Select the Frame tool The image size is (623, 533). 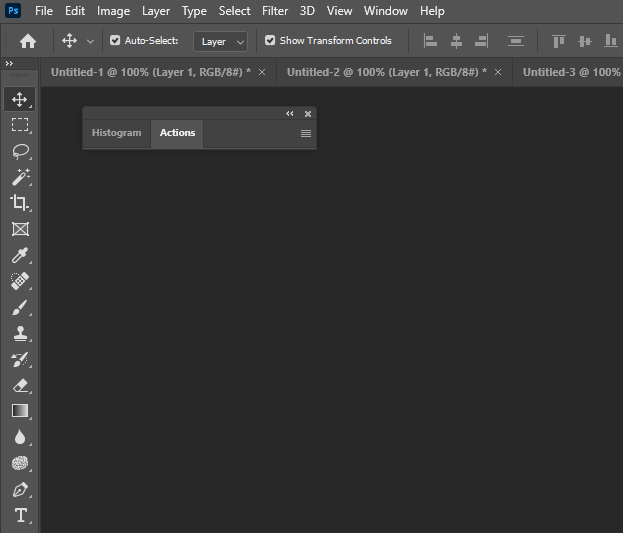tap(20, 229)
